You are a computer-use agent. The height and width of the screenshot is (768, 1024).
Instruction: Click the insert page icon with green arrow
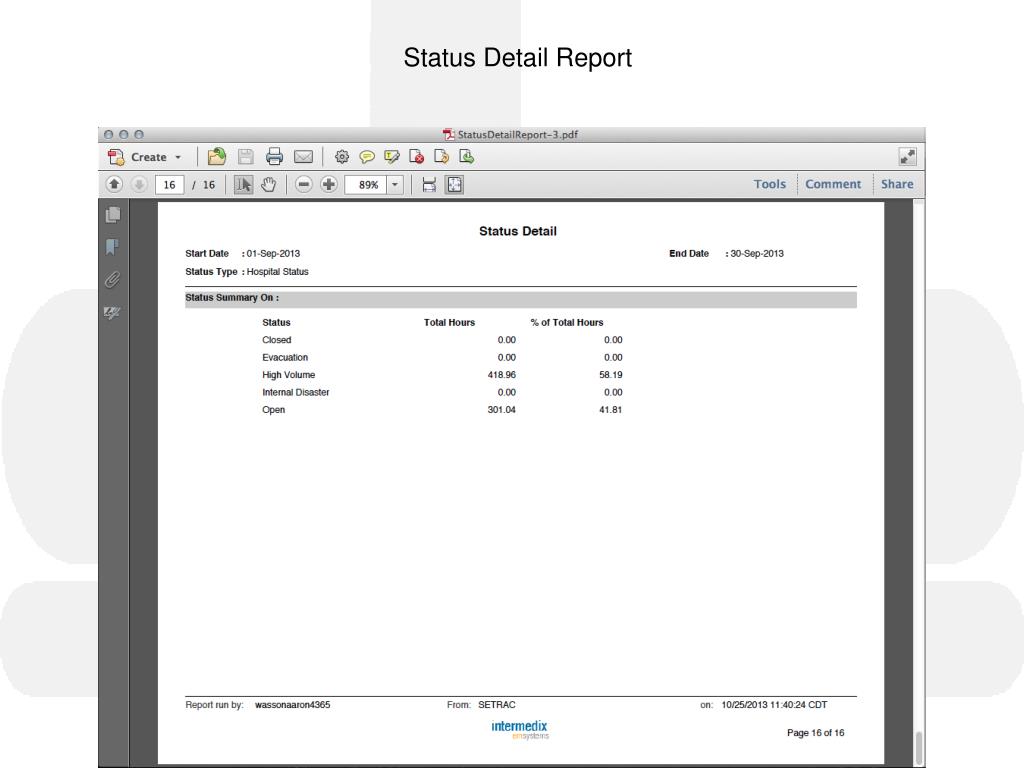click(x=466, y=157)
